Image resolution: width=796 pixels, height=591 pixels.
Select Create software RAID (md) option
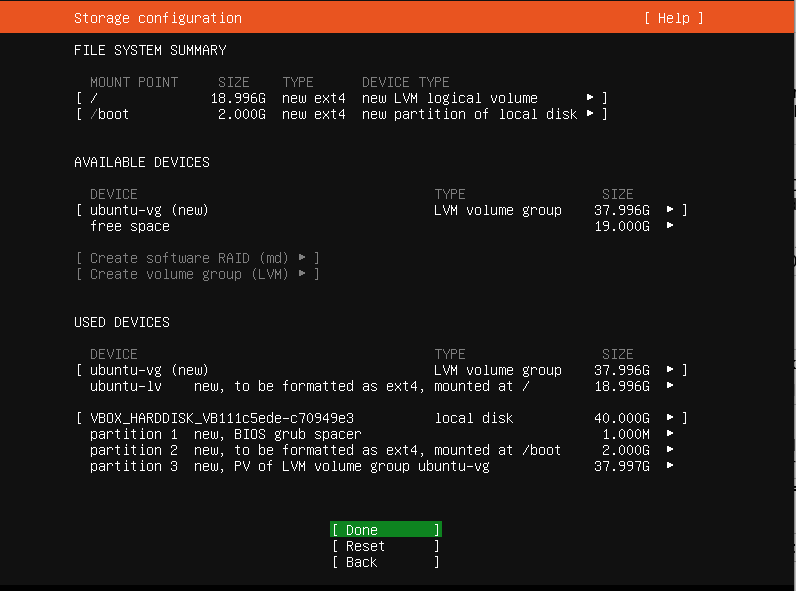tap(197, 258)
